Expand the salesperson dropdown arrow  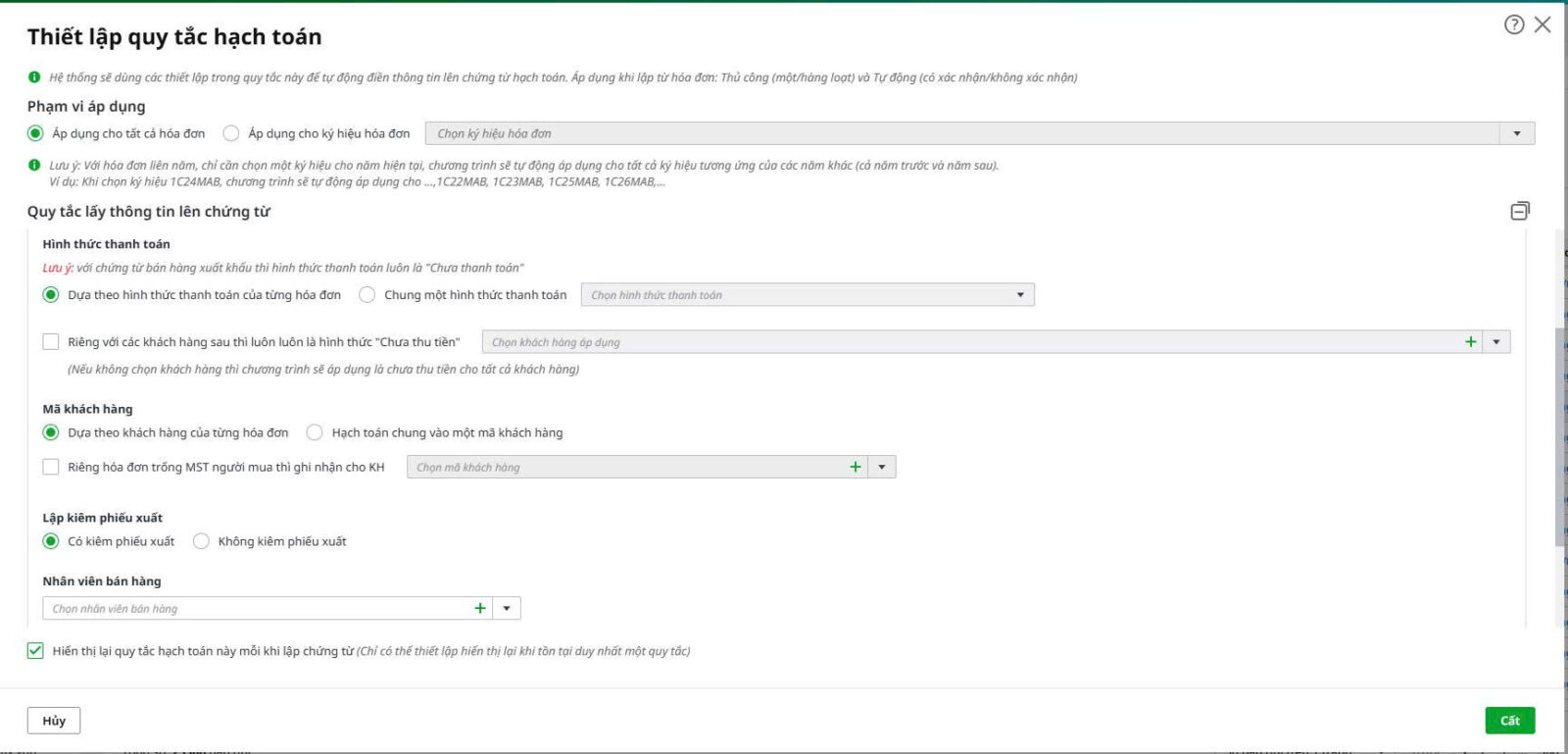click(x=507, y=609)
